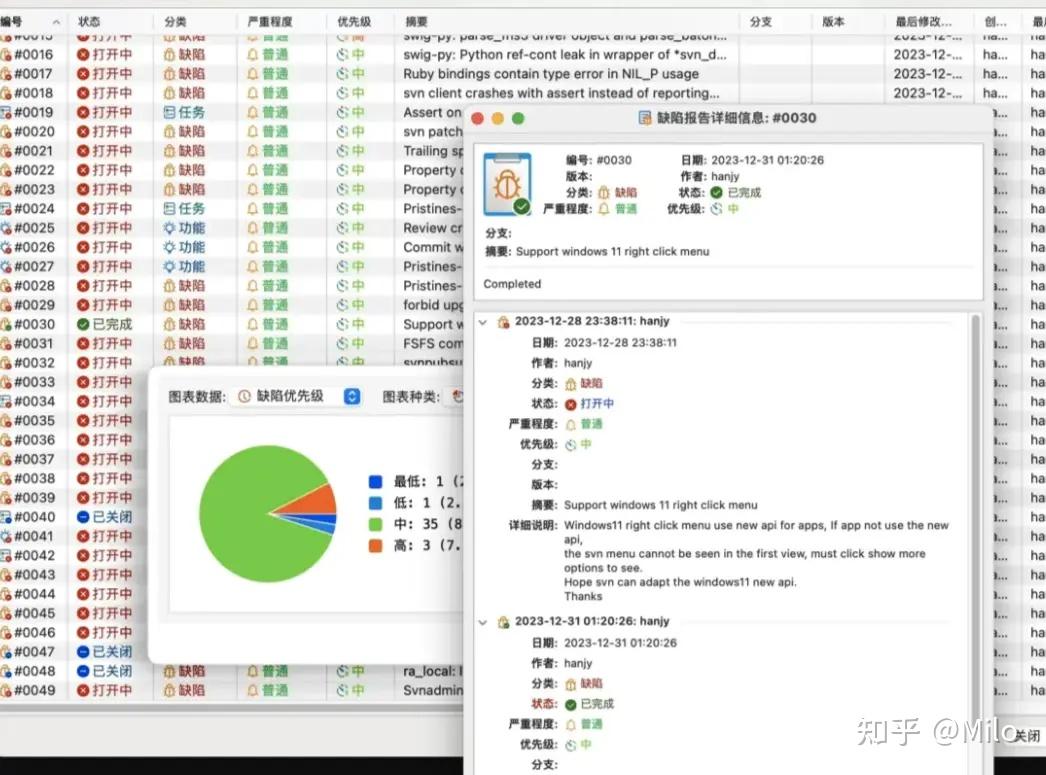Click the bug clipboard icon in detail window

pyautogui.click(x=507, y=183)
